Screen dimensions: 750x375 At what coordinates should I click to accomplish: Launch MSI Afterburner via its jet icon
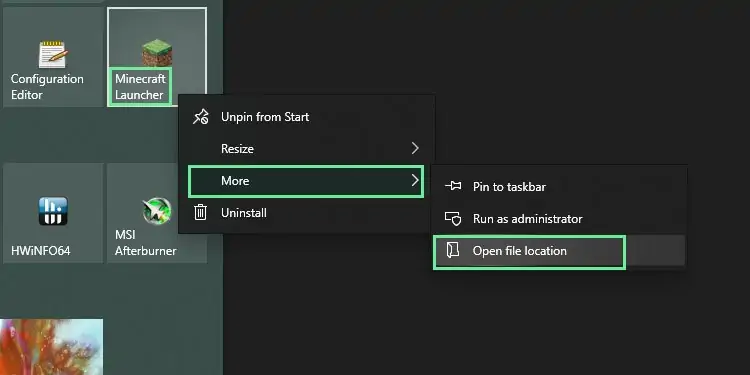click(x=157, y=210)
